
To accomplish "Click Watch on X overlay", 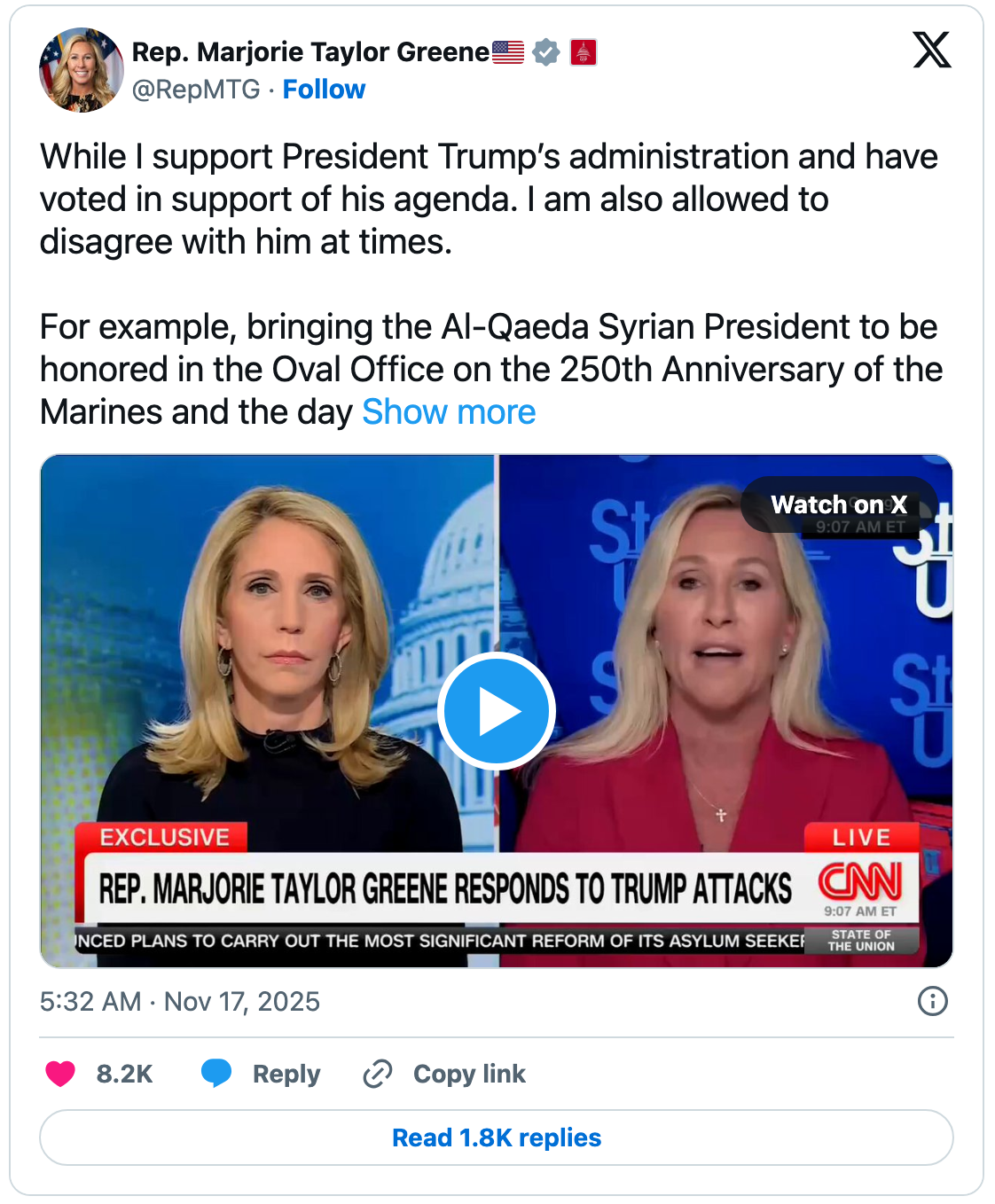I will point(839,504).
